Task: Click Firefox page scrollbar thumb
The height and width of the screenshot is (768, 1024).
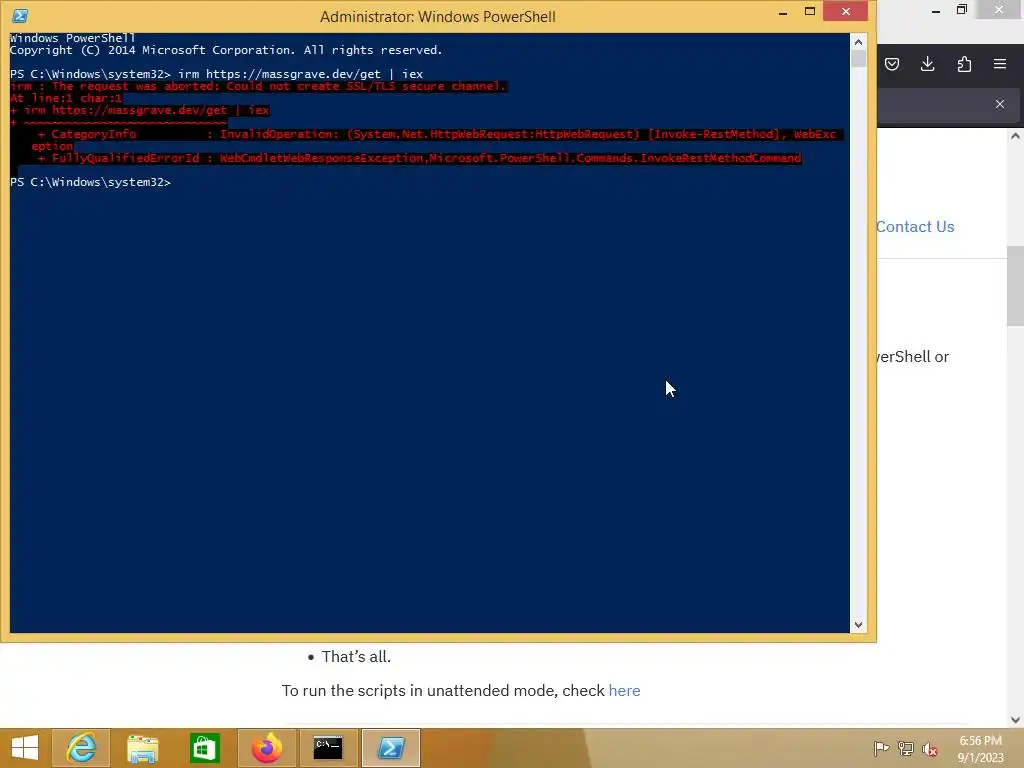Action: (x=1015, y=285)
